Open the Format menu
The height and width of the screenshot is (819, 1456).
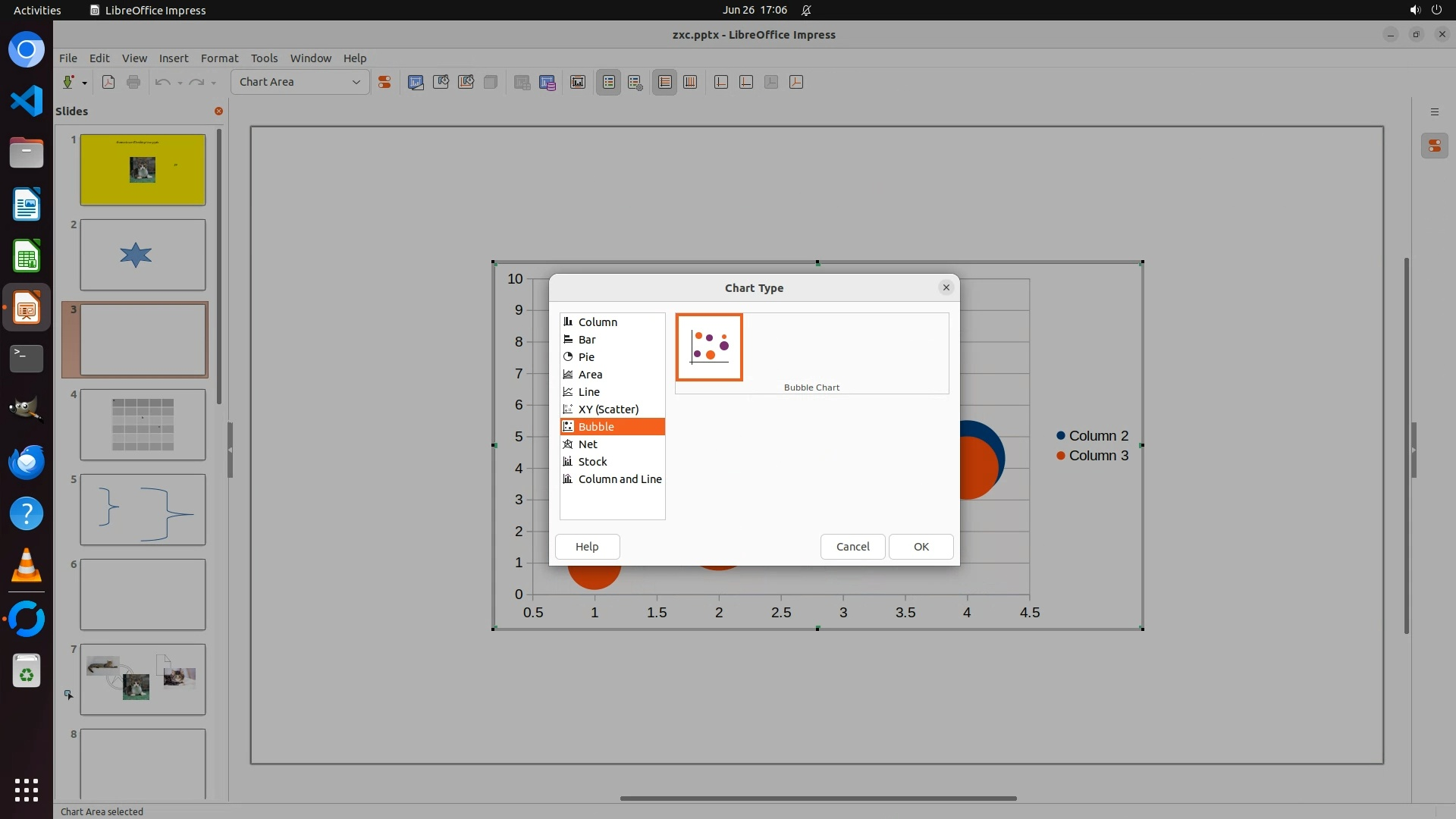click(x=219, y=58)
